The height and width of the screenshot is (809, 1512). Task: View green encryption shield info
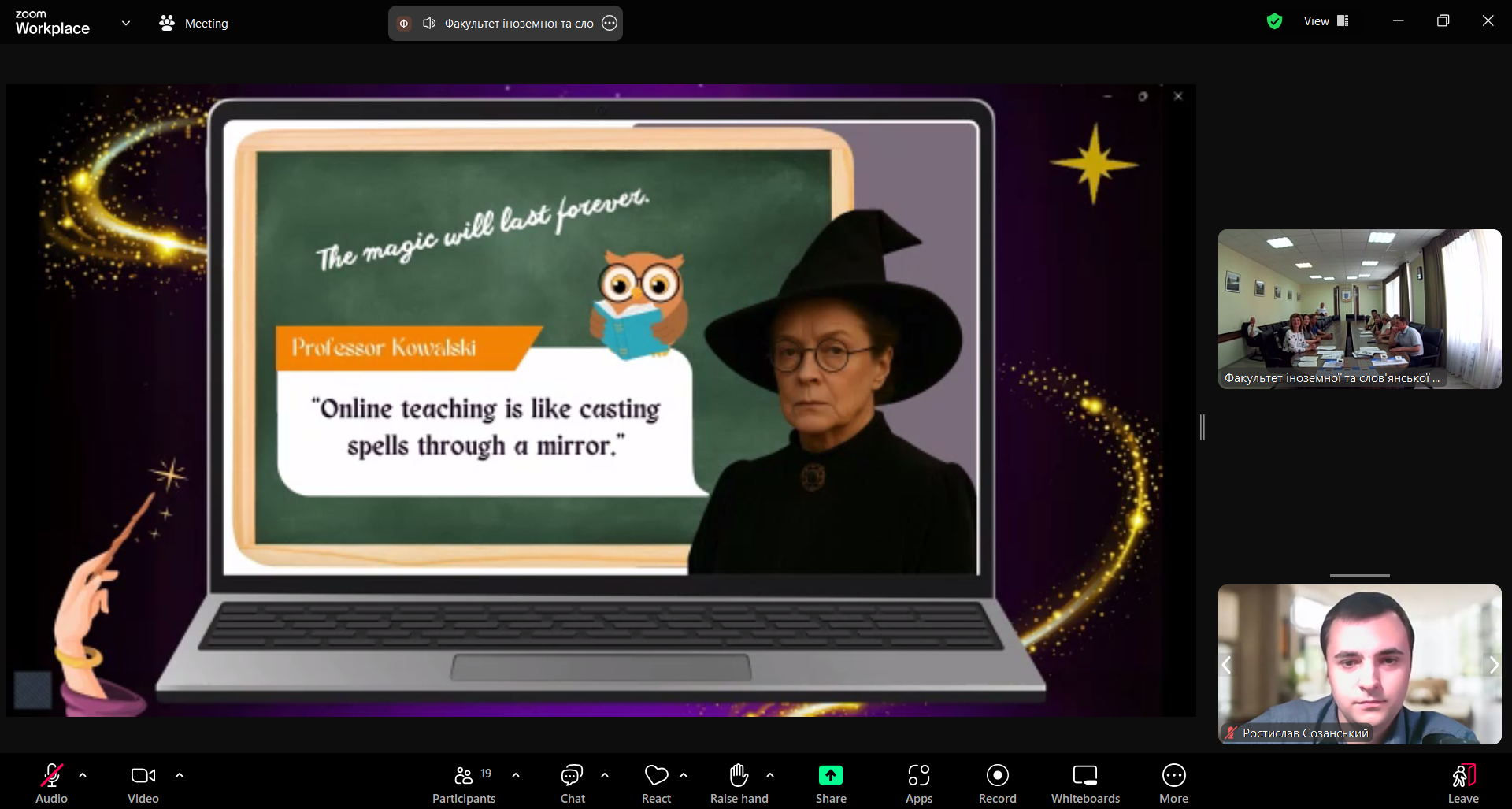1274,21
